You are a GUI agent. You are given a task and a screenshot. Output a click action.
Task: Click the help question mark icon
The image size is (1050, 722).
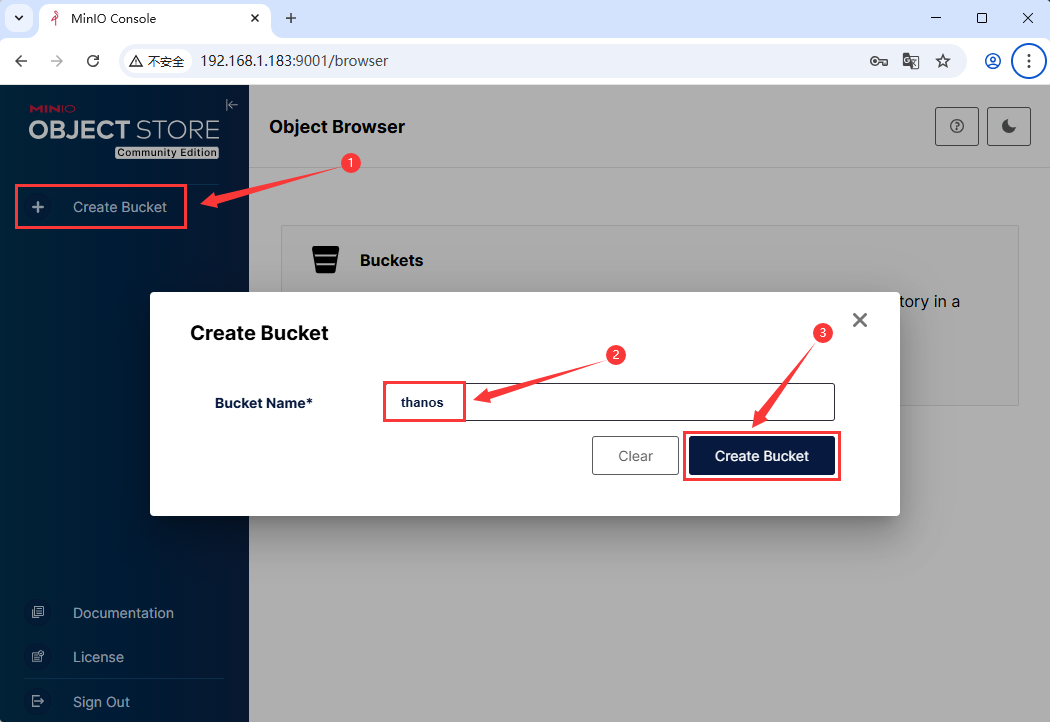[x=957, y=127]
